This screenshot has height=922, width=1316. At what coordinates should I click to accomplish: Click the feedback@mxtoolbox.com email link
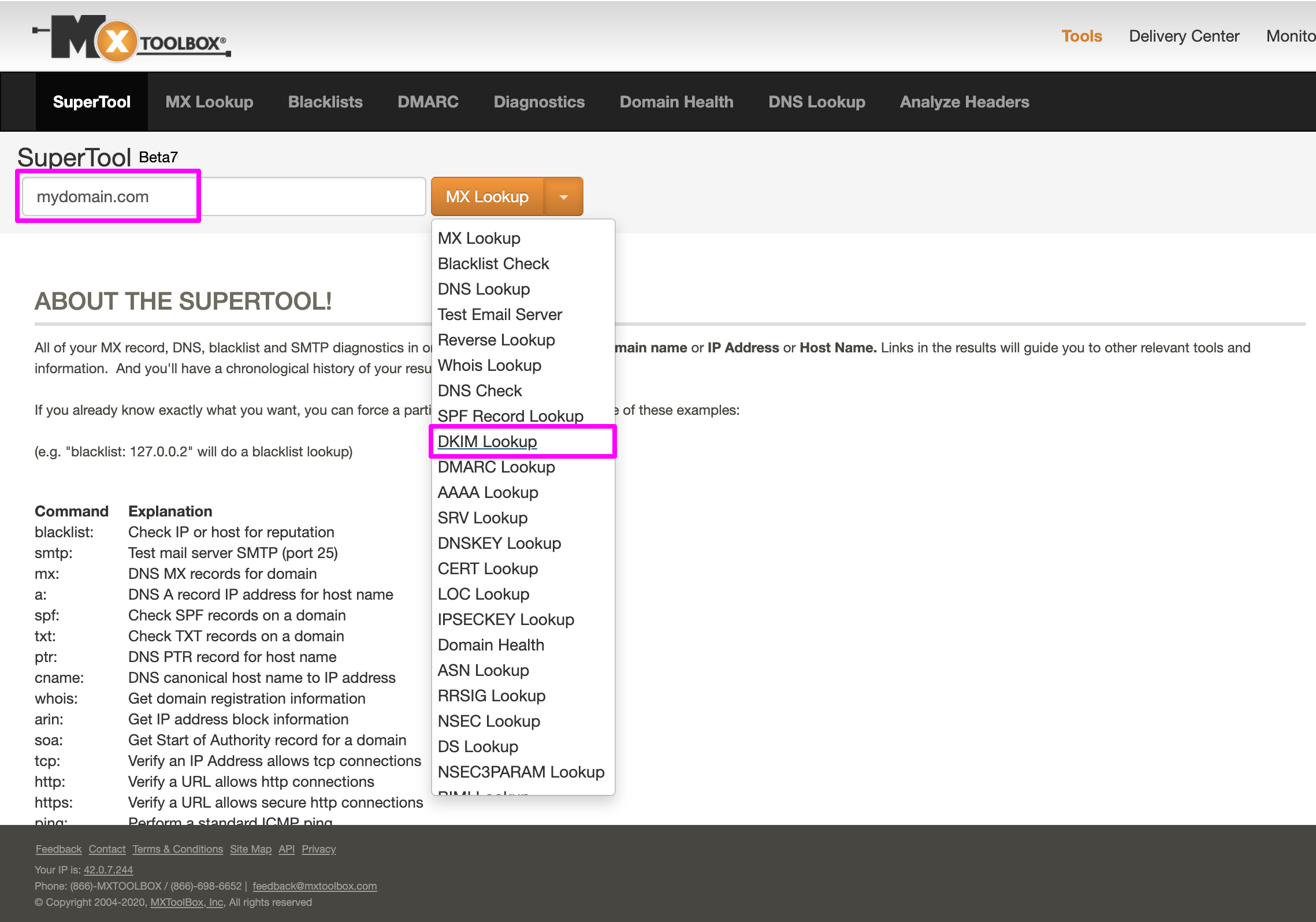click(314, 886)
